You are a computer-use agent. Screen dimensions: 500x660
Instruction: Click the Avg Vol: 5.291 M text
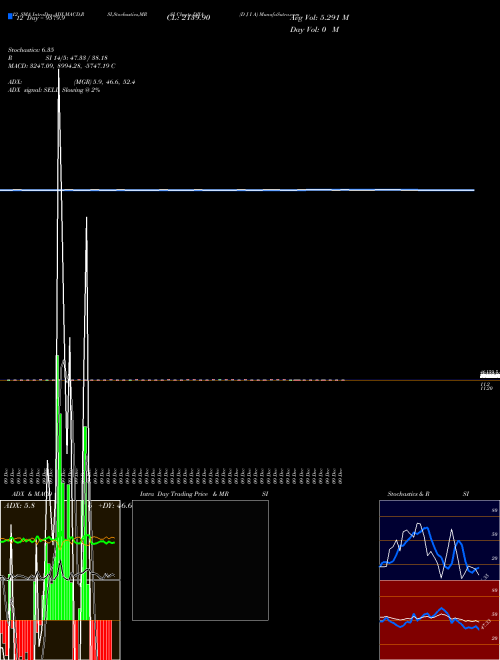pyautogui.click(x=320, y=18)
